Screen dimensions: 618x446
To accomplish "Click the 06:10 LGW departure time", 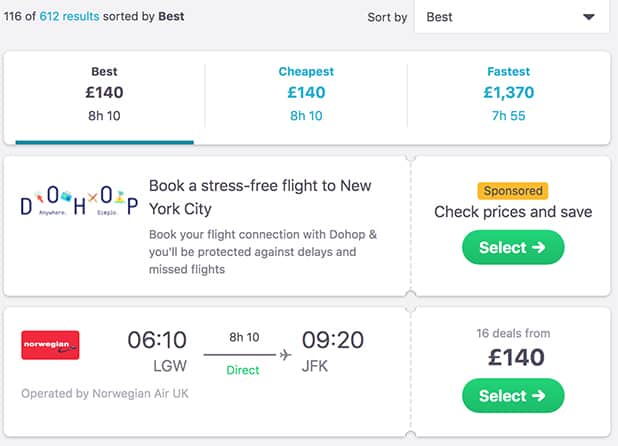I will tap(157, 340).
